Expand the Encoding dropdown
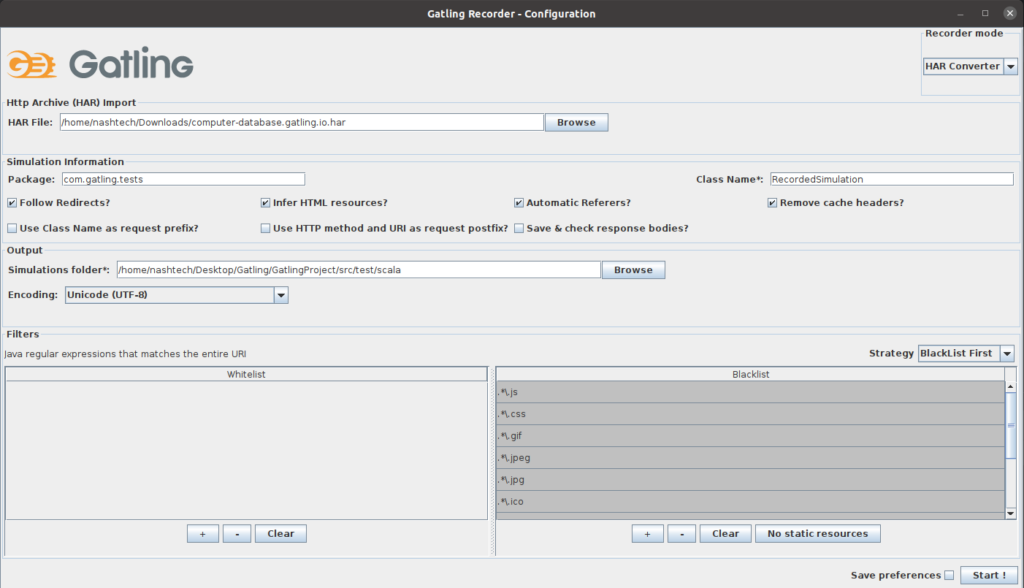Viewport: 1024px width, 588px height. 281,296
